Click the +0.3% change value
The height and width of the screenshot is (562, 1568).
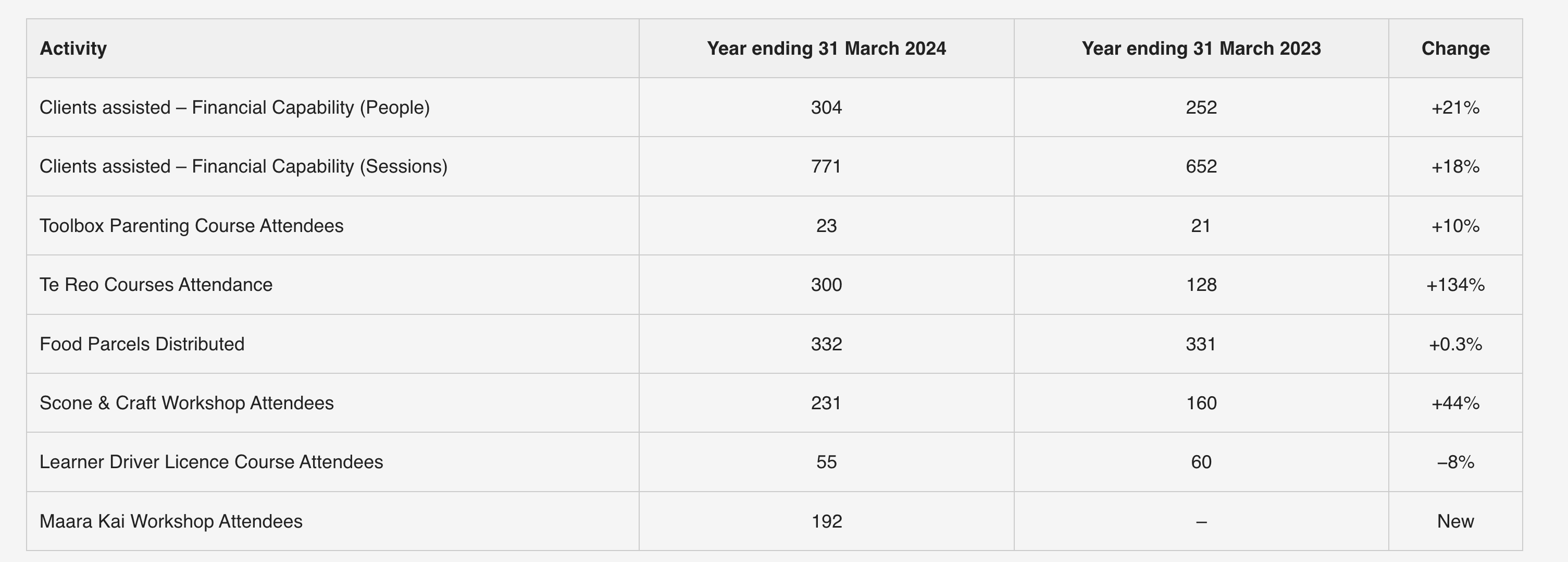(x=1455, y=344)
